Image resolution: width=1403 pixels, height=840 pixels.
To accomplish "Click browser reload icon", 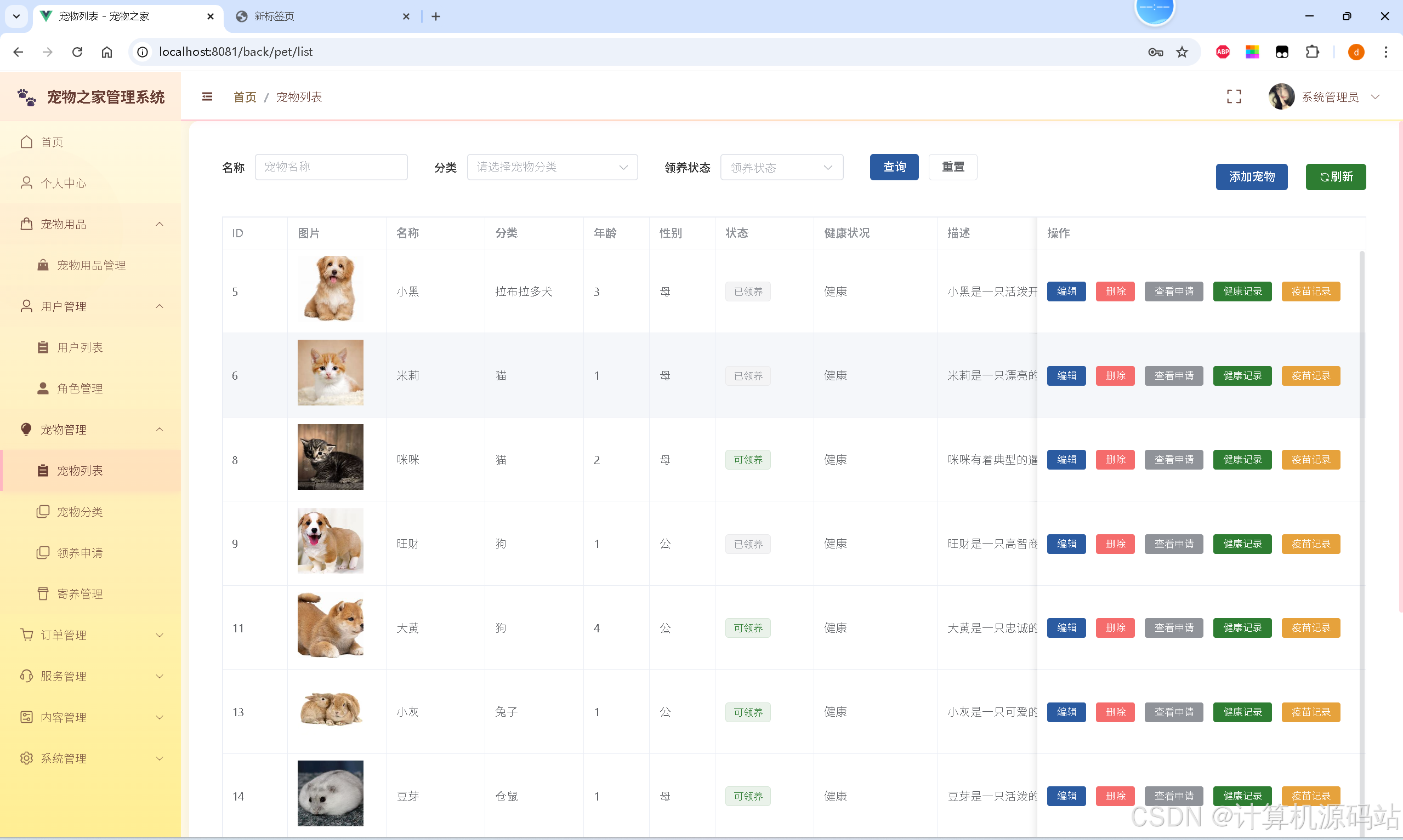I will point(77,52).
